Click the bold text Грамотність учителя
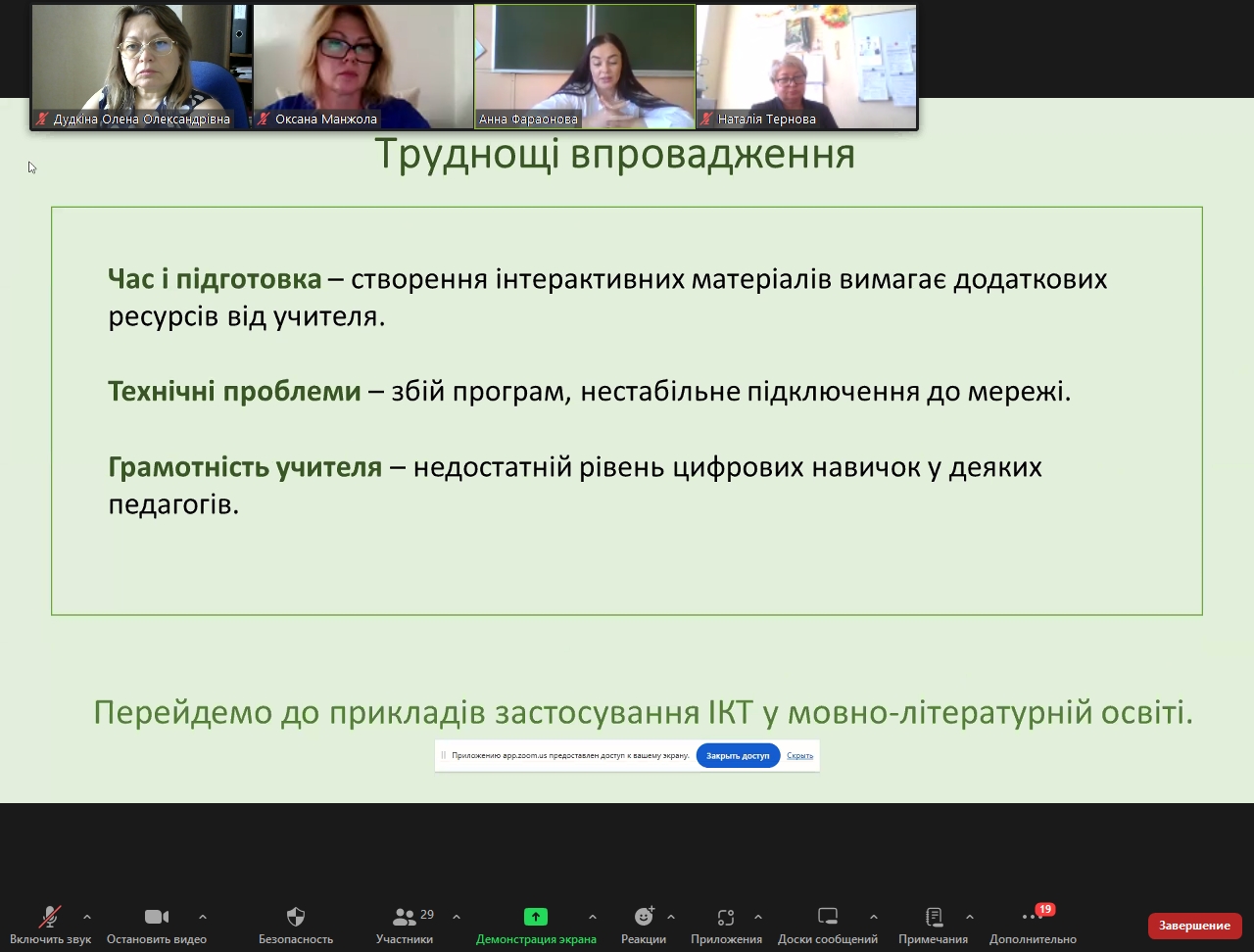This screenshot has width=1254, height=952. [x=245, y=467]
